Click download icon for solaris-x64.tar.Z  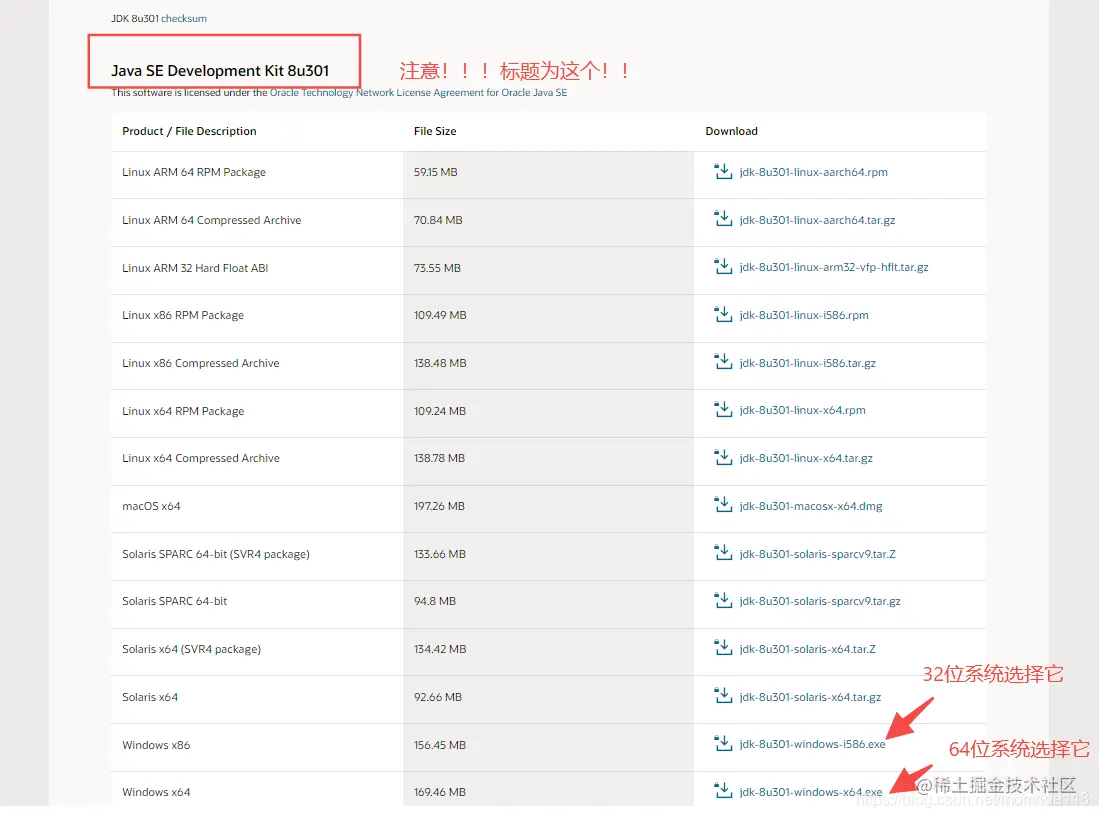(x=723, y=648)
